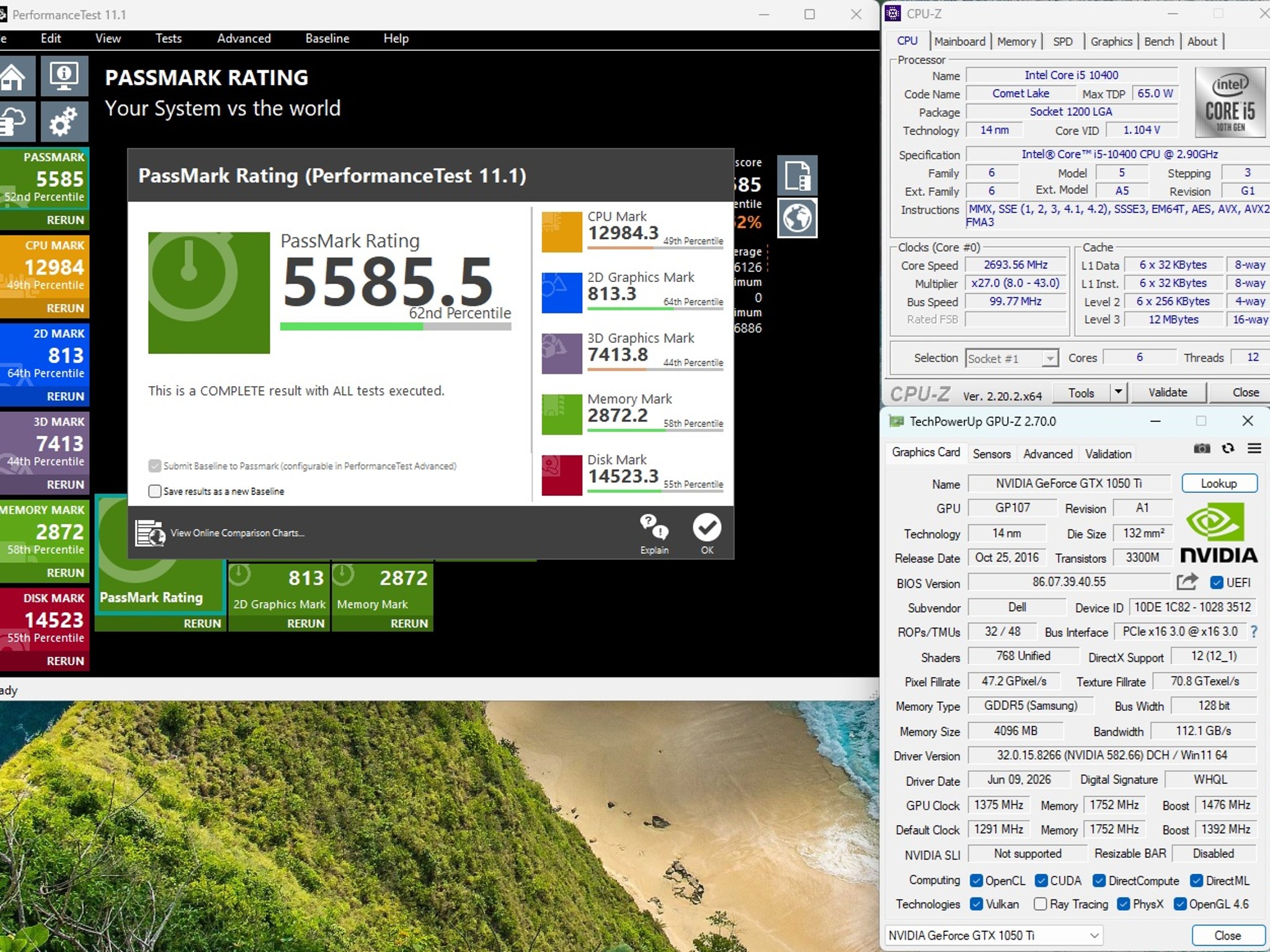Open the GPU-Z hamburger menu icon
The height and width of the screenshot is (952, 1270).
point(1254,448)
